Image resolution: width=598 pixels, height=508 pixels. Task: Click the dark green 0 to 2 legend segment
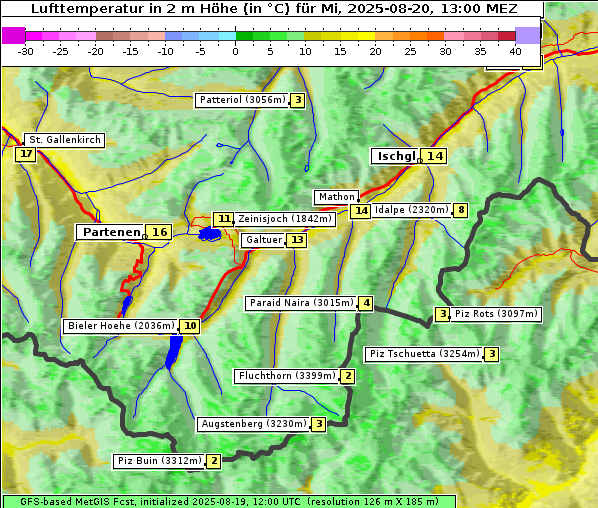(x=244, y=36)
